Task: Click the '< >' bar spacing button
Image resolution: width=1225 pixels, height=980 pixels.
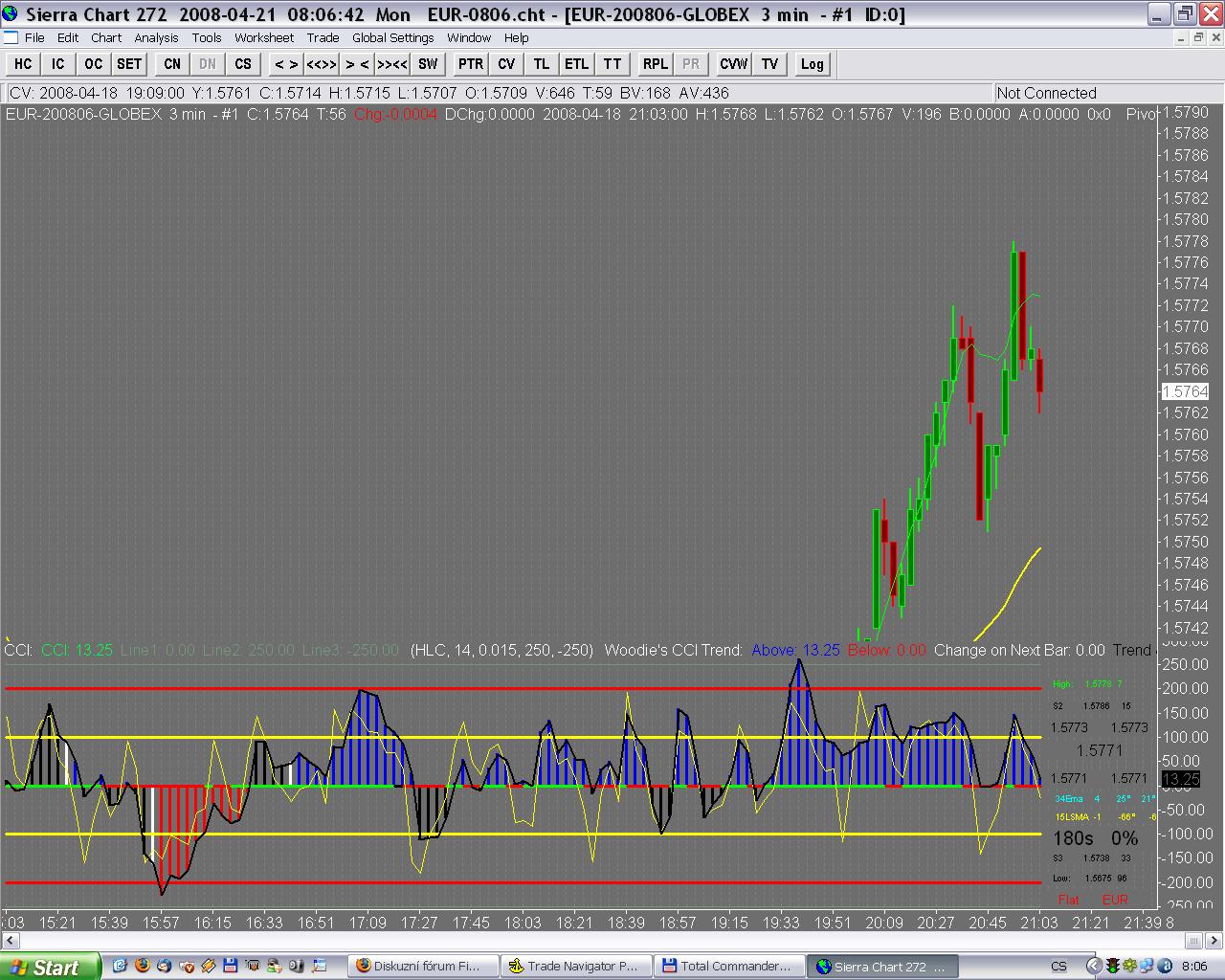Action: 286,64
